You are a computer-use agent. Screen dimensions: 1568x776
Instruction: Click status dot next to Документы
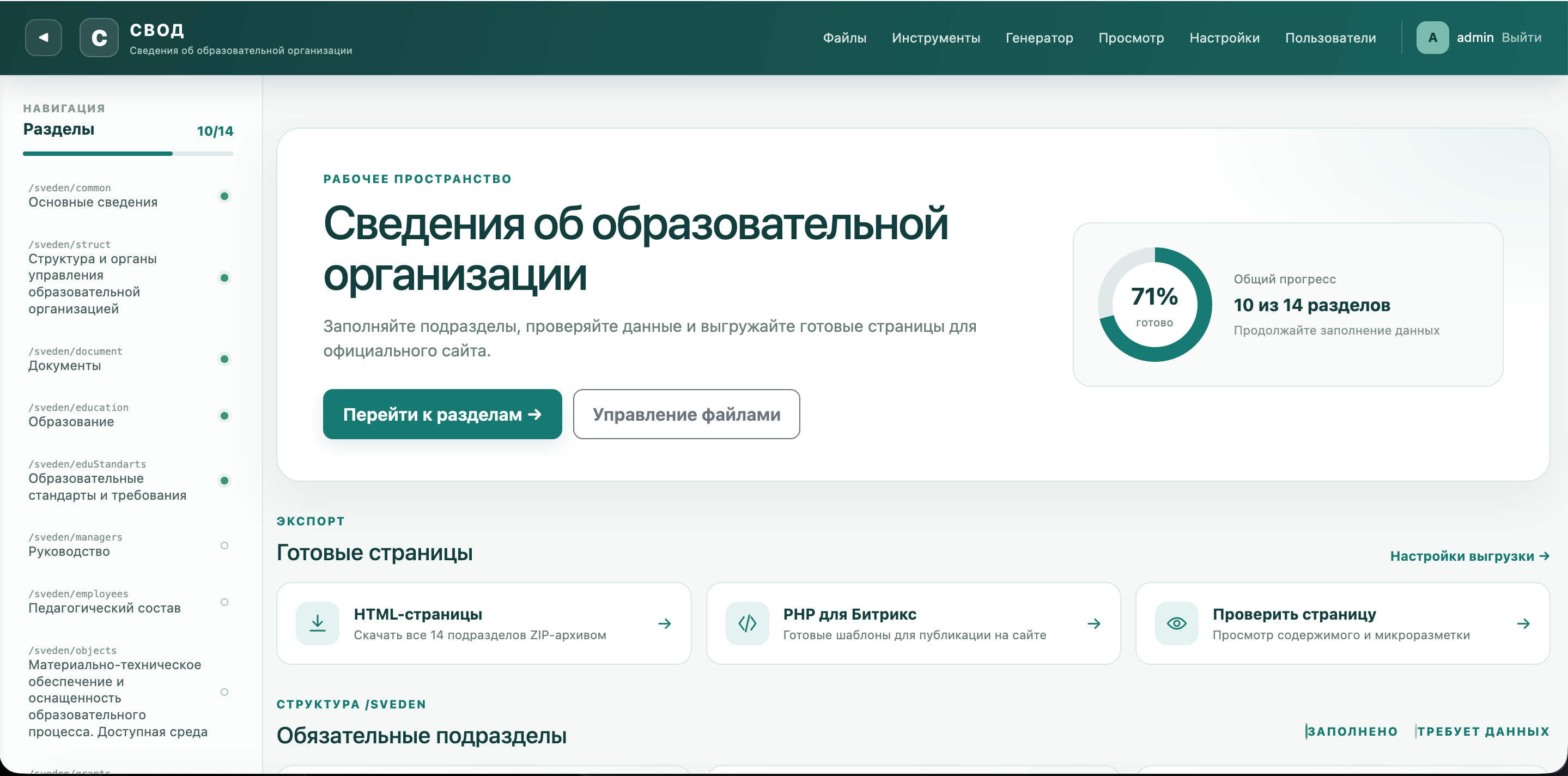pyautogui.click(x=224, y=359)
